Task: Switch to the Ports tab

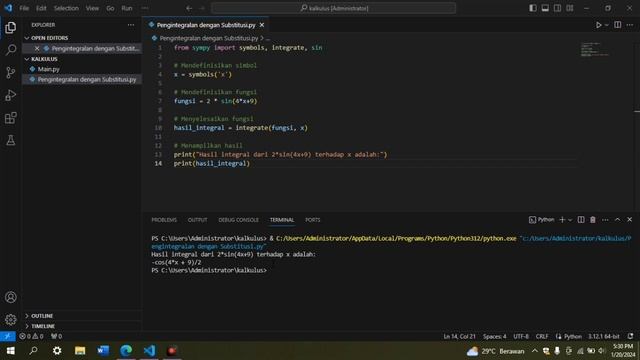Action: click(313, 220)
